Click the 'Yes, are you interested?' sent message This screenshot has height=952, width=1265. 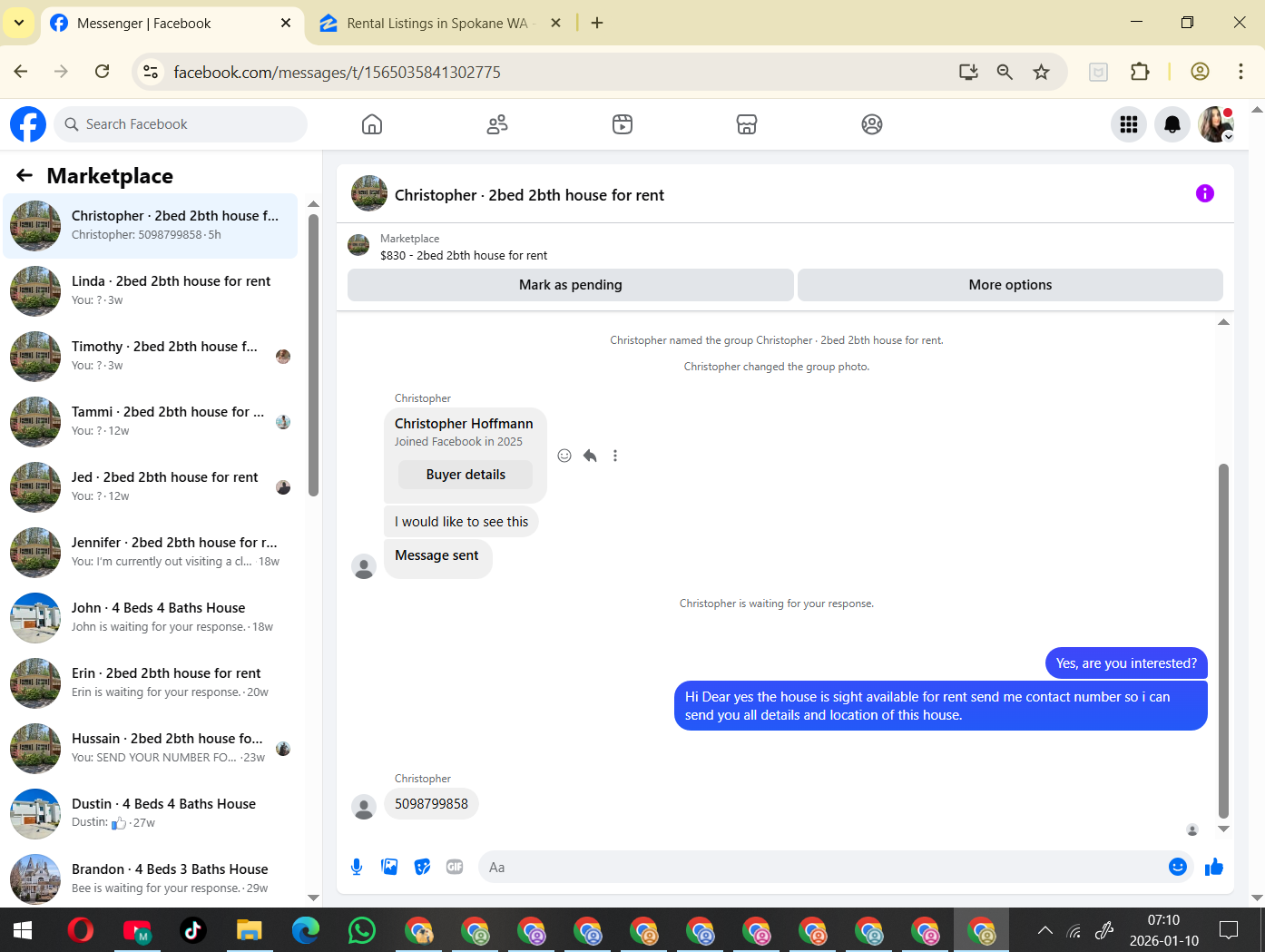1126,663
